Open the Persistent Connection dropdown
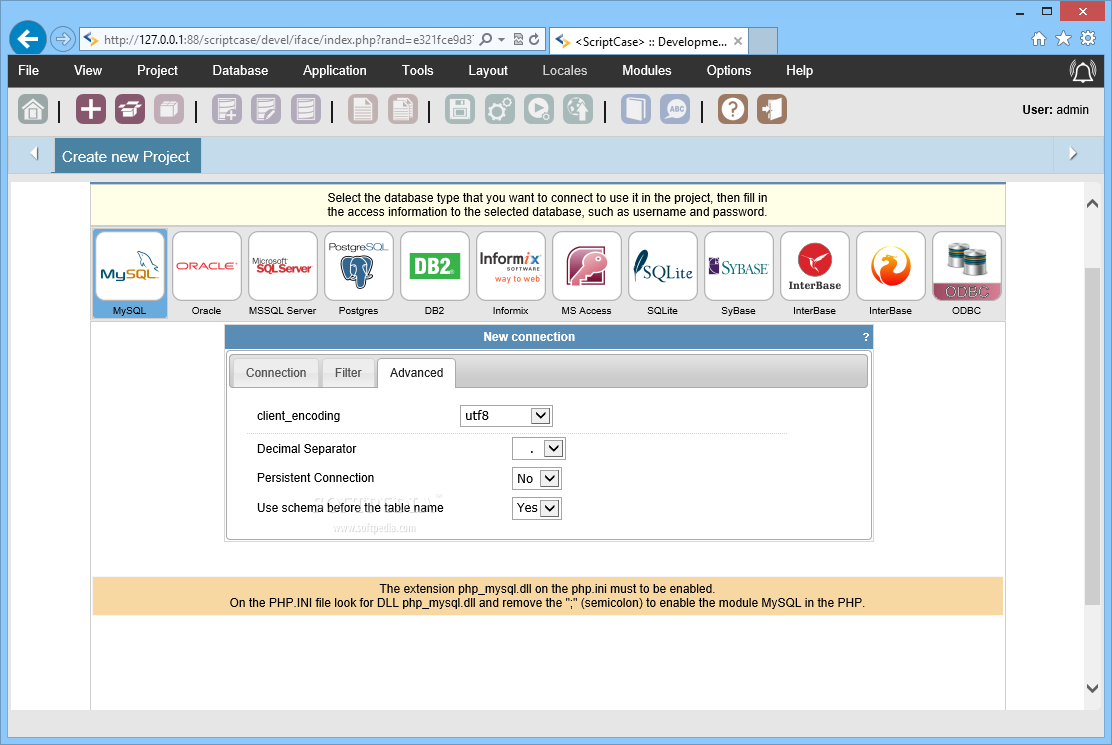Image resolution: width=1112 pixels, height=745 pixels. pos(537,478)
